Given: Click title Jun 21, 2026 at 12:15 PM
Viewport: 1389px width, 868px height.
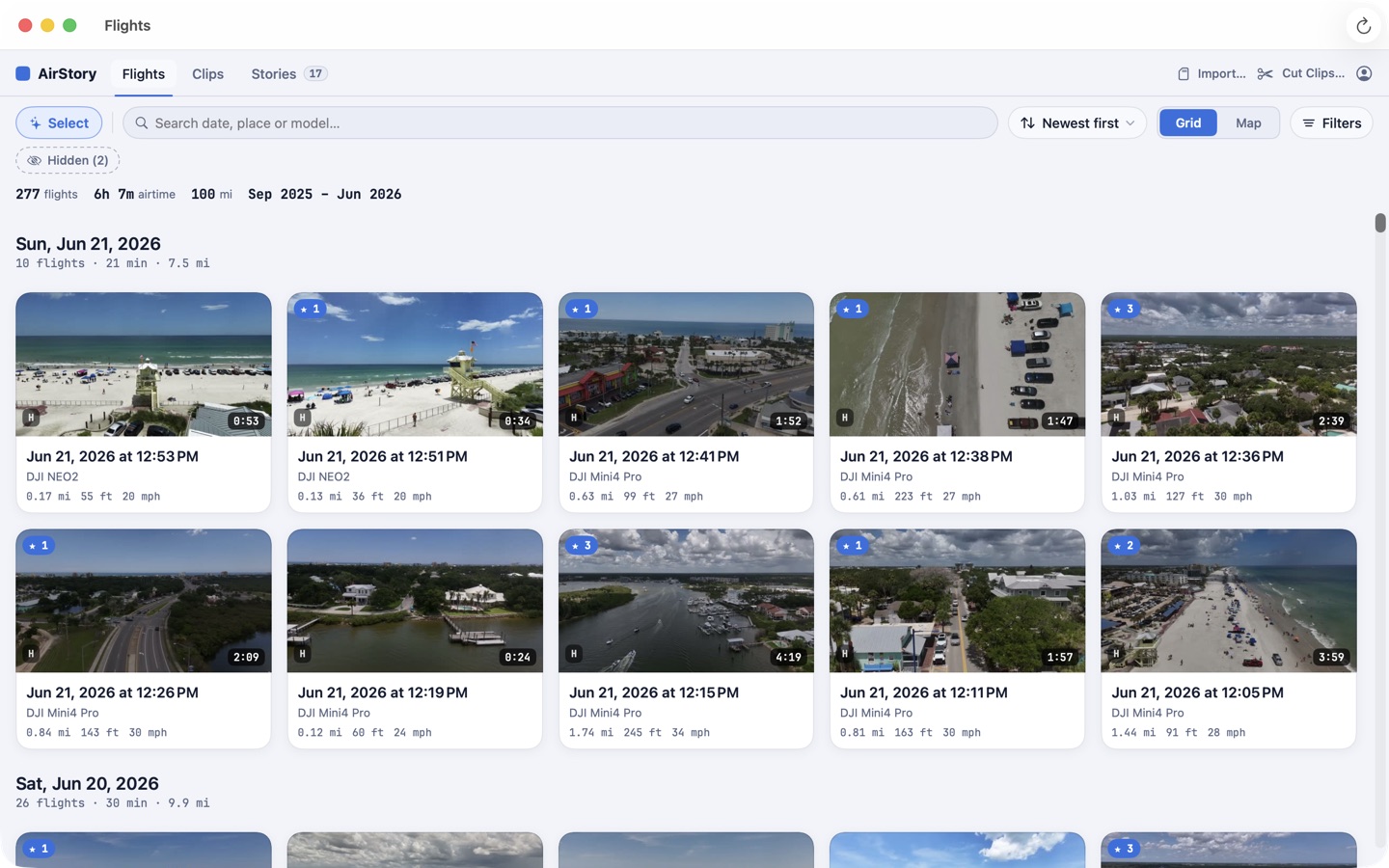Looking at the screenshot, I should [654, 692].
